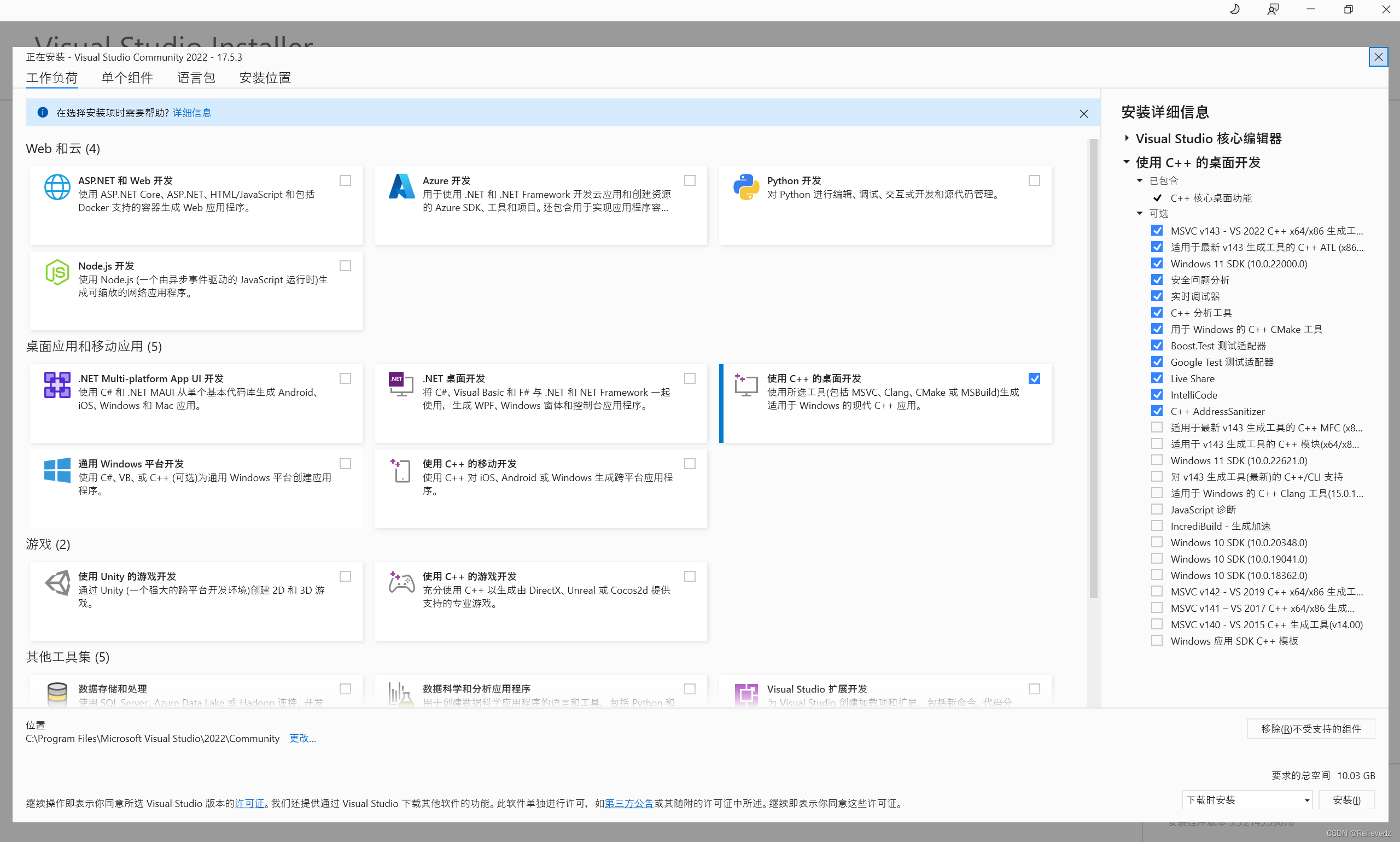Switch to the 单个组件 tab
This screenshot has height=842, width=1400.
[x=127, y=78]
